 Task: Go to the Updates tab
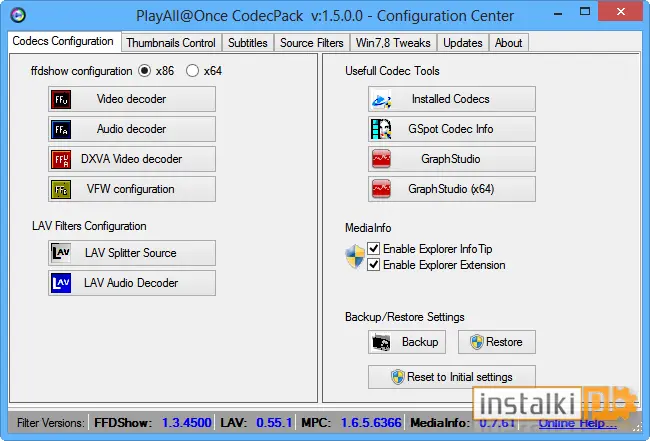click(x=463, y=43)
